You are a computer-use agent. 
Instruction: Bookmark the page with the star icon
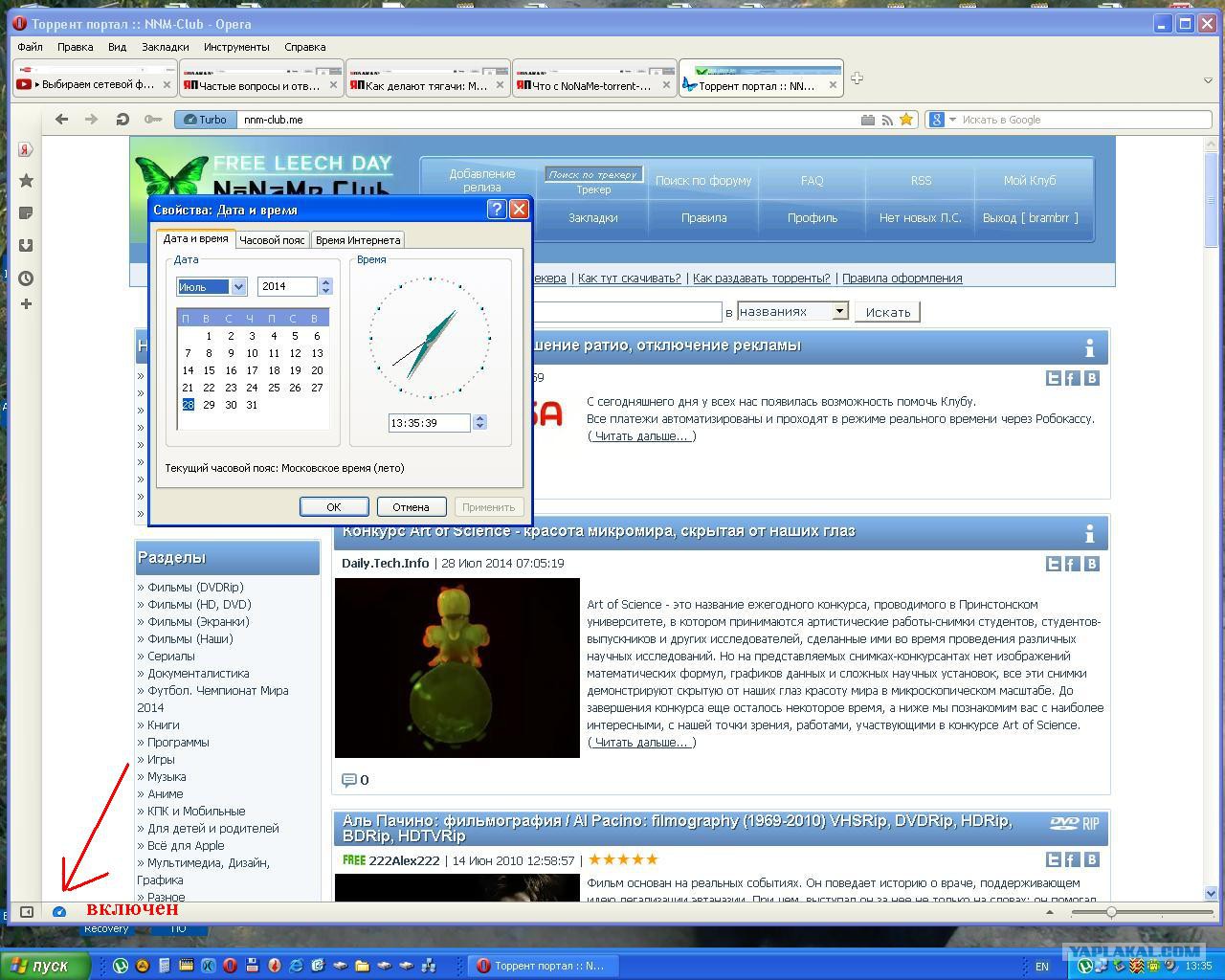click(x=906, y=120)
